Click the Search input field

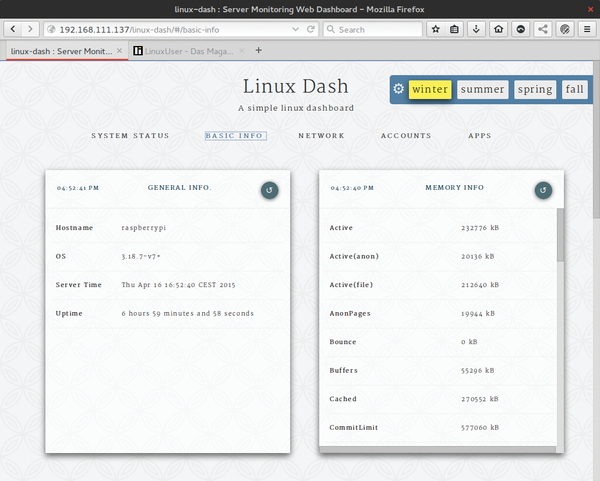pyautogui.click(x=373, y=29)
